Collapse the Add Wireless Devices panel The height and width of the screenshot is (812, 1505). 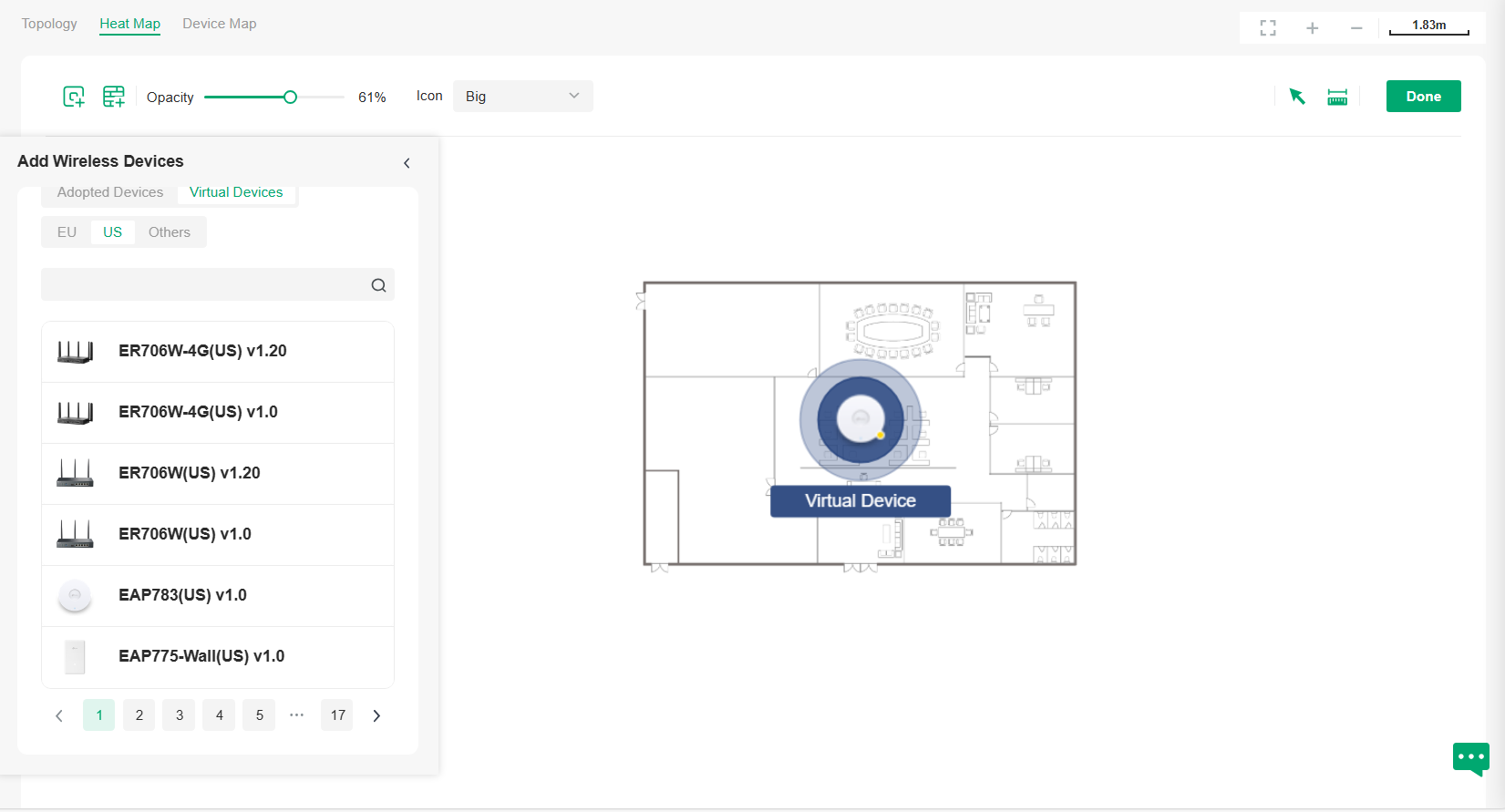tap(407, 163)
